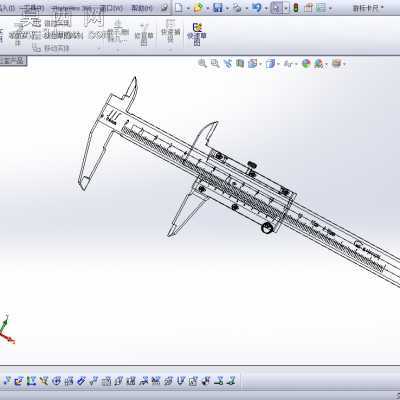This screenshot has height=400, width=400.
Task: Expand the Save dropdown arrow
Action: (227, 8)
